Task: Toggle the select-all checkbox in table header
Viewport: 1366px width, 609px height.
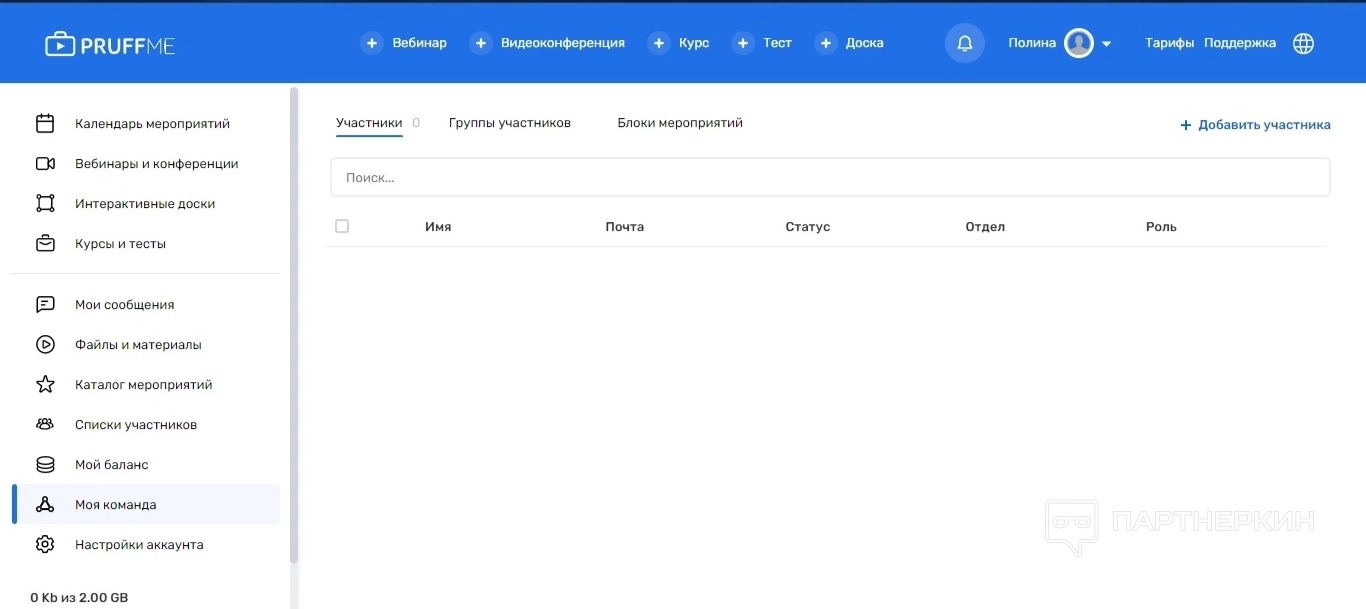Action: coord(342,227)
